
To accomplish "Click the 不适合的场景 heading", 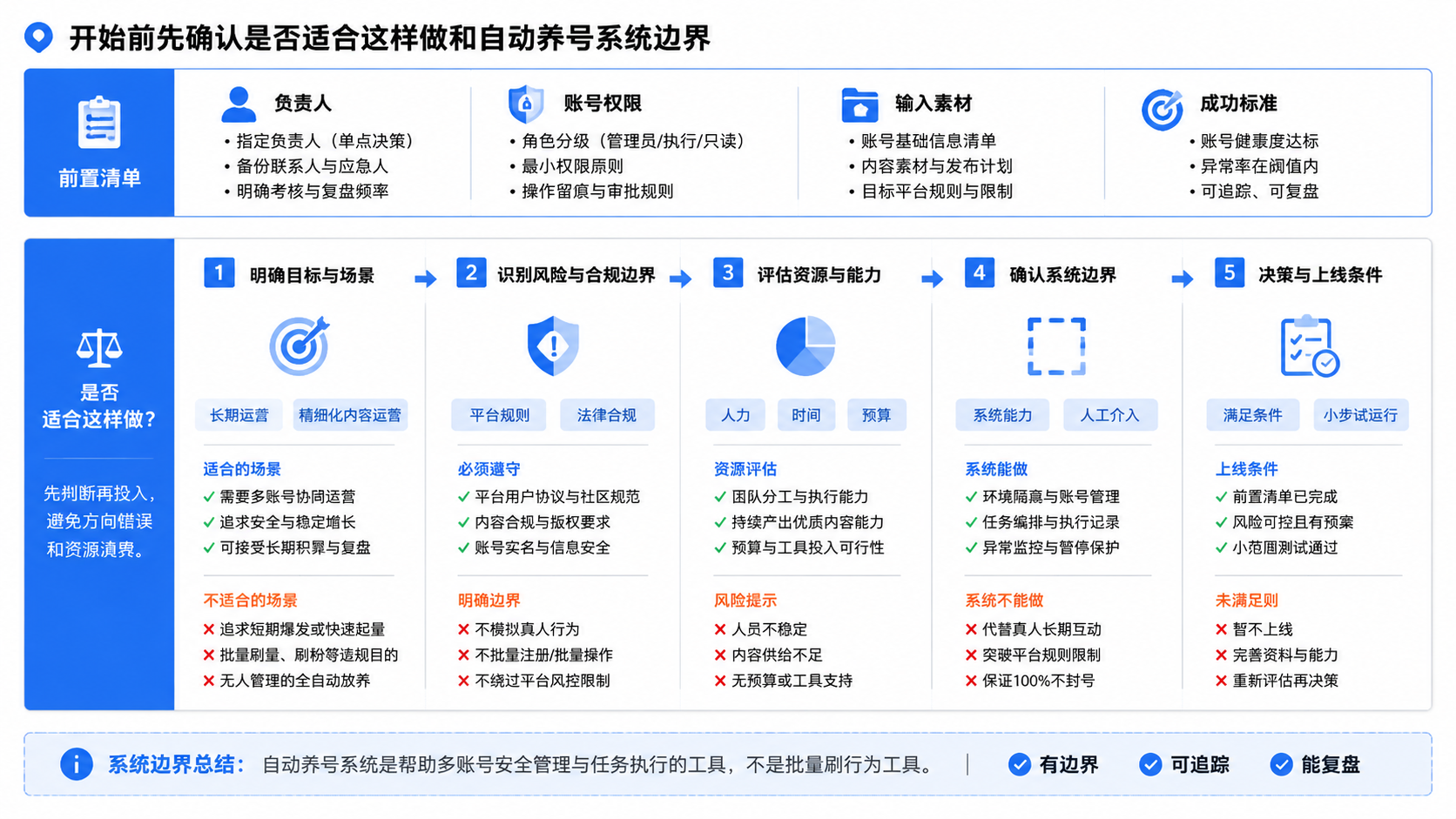I will tap(251, 601).
